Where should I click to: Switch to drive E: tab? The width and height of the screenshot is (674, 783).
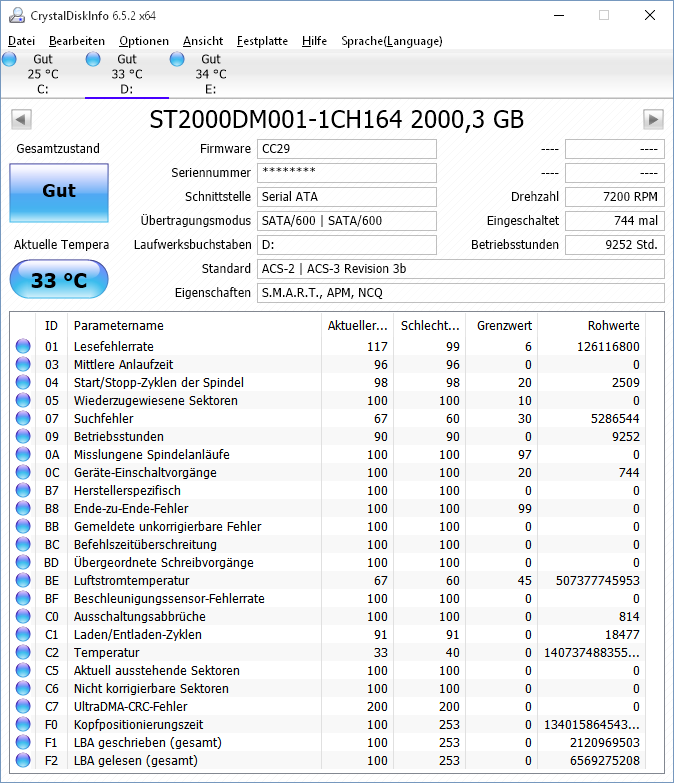211,74
